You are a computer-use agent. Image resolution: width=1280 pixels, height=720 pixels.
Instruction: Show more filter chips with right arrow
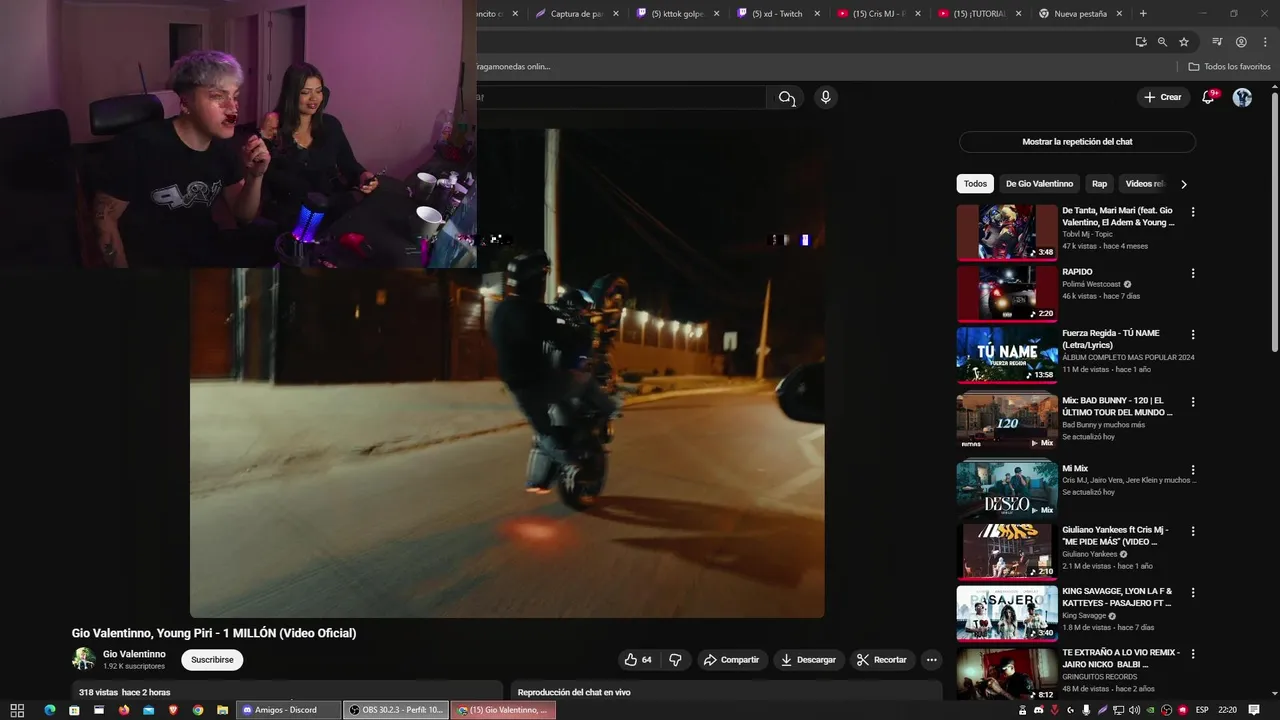click(x=1184, y=184)
